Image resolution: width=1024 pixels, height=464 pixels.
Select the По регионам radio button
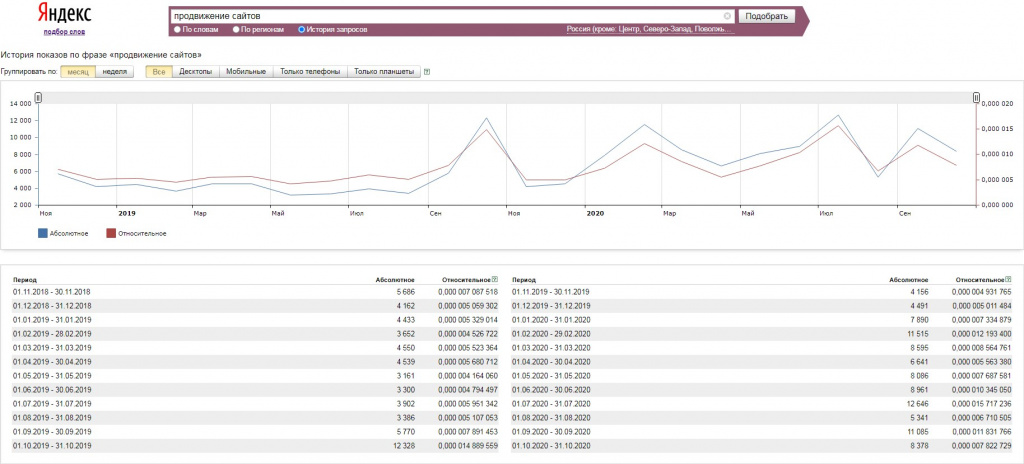(x=236, y=30)
